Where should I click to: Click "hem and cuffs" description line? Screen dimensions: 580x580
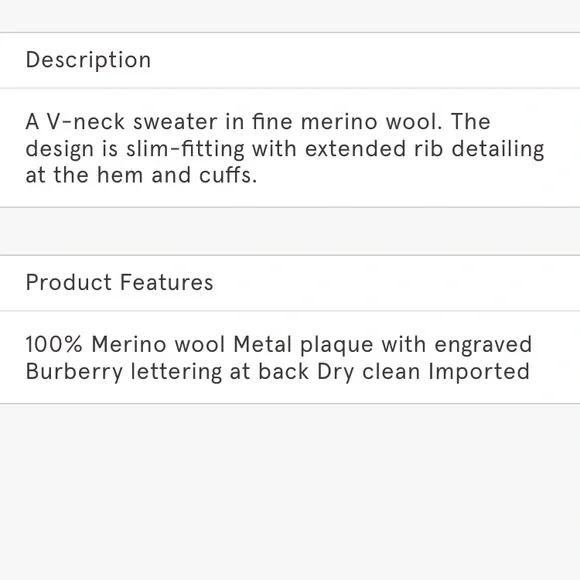177,175
